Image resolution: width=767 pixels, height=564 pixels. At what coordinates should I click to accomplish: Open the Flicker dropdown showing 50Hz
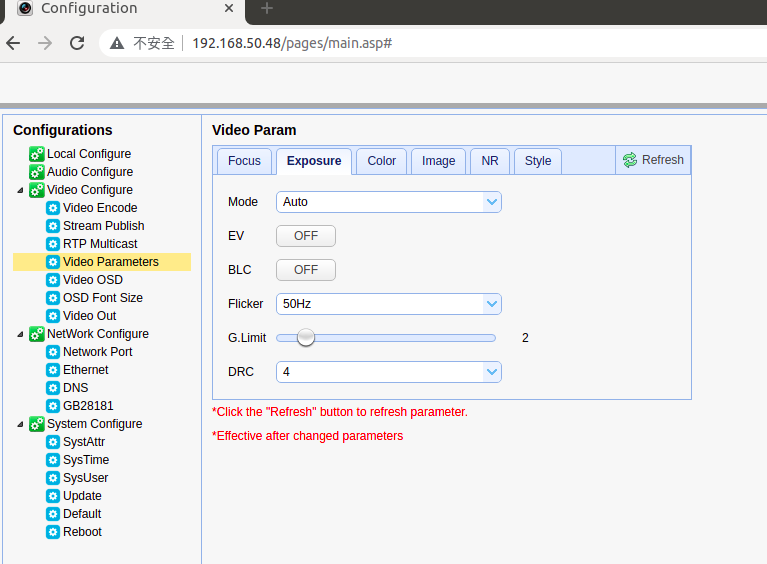(389, 304)
